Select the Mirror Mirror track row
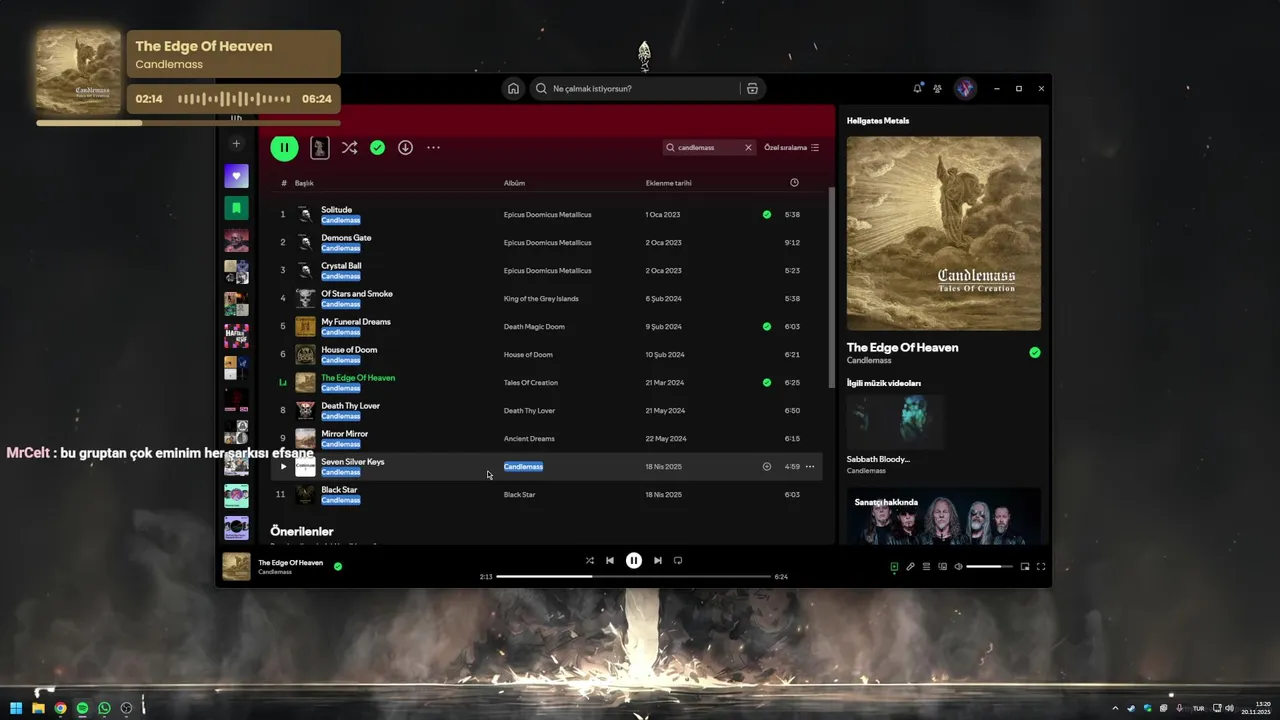 (546, 438)
